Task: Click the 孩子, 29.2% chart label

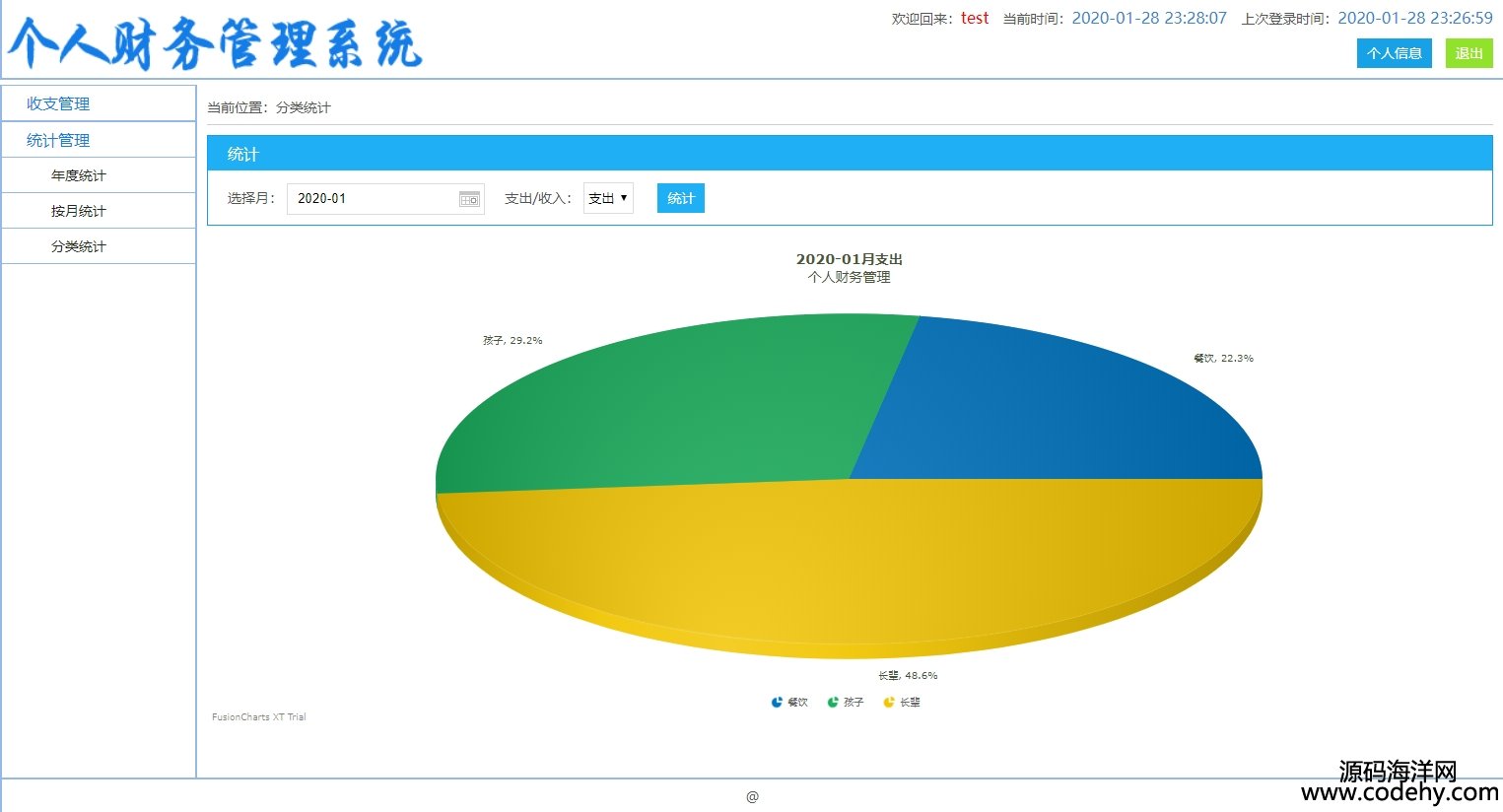Action: pos(512,340)
